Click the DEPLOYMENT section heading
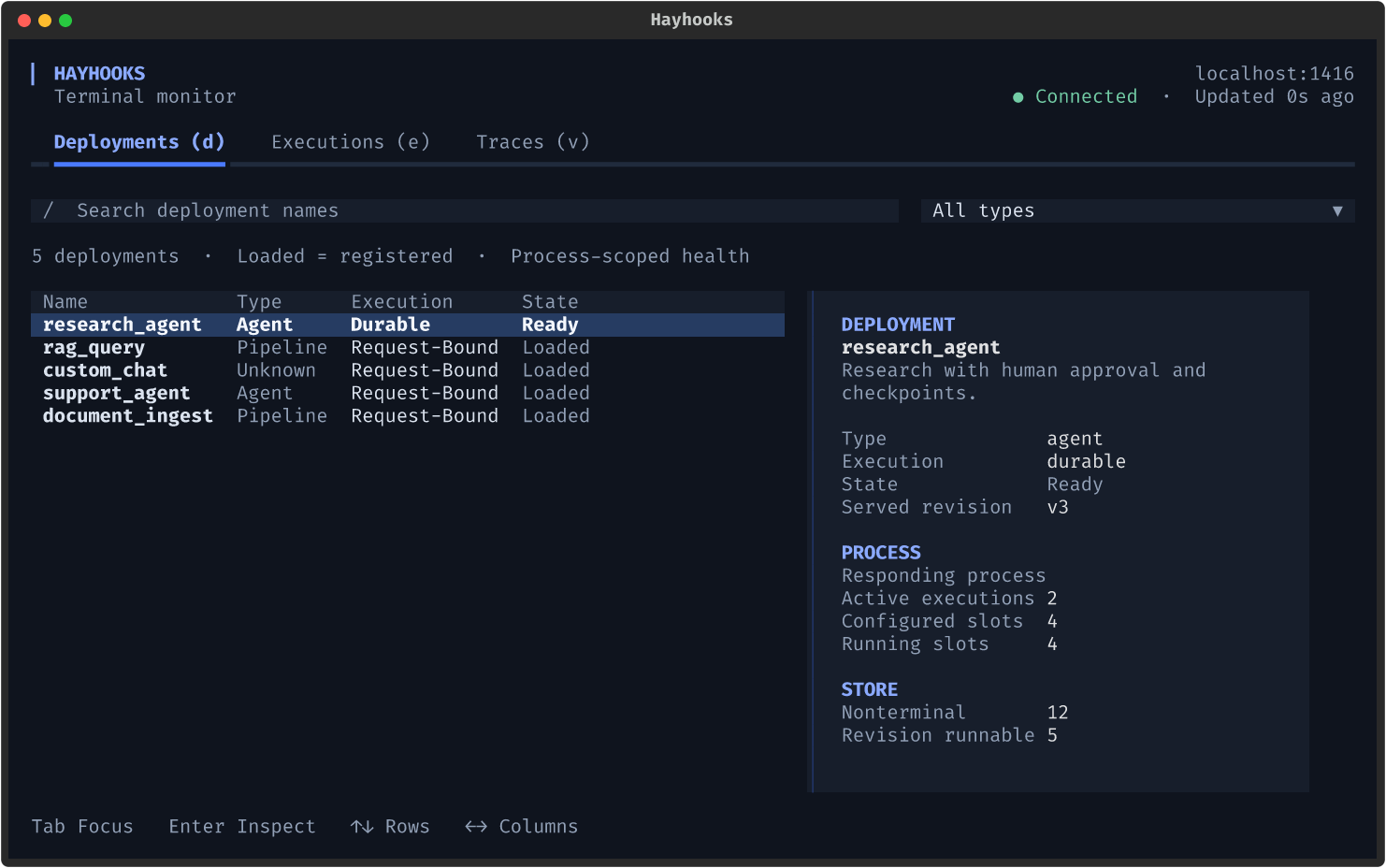Screen dimensions: 1386x868 (898, 325)
